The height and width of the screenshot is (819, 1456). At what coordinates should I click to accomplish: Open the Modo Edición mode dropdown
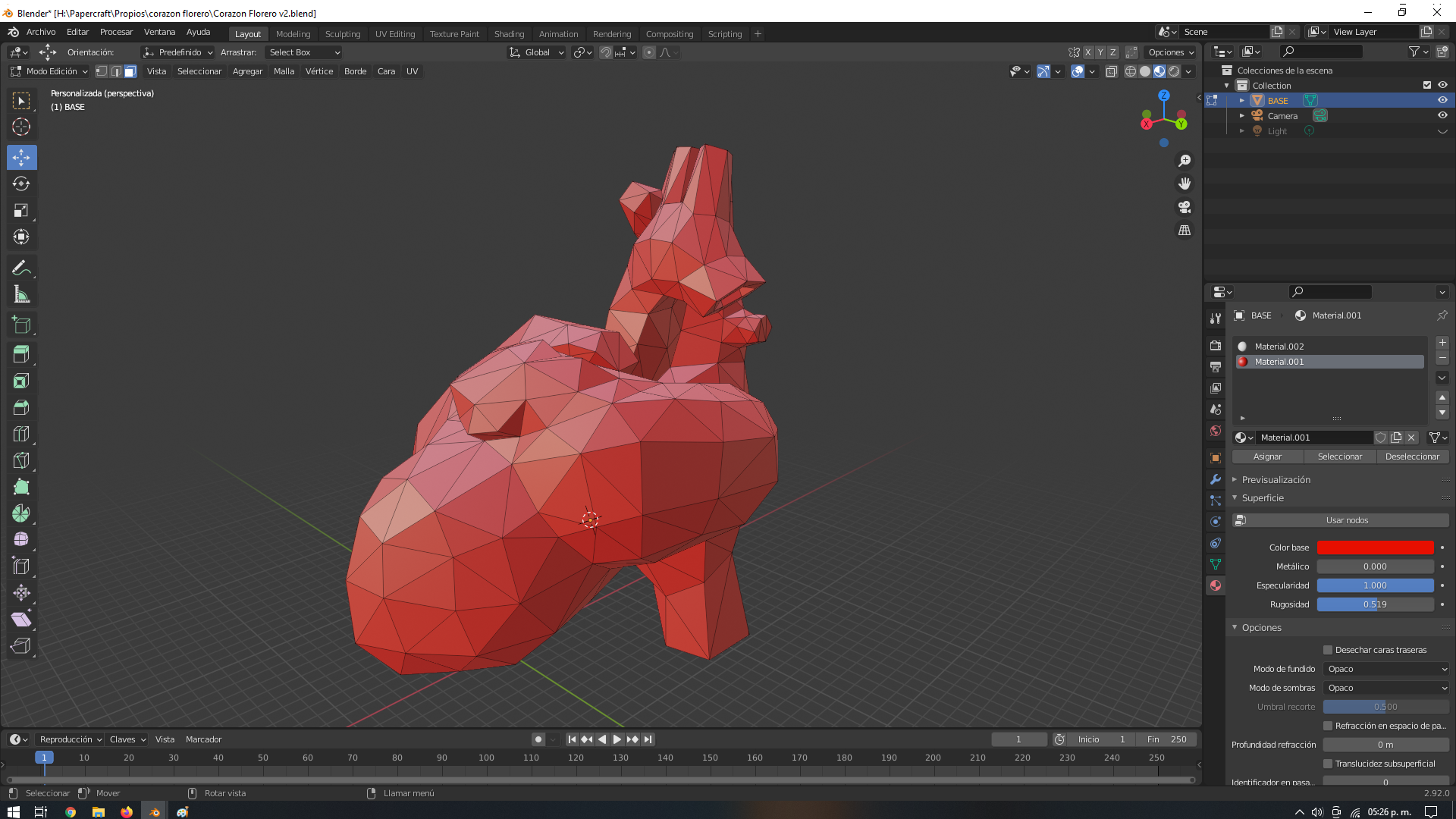pos(50,71)
